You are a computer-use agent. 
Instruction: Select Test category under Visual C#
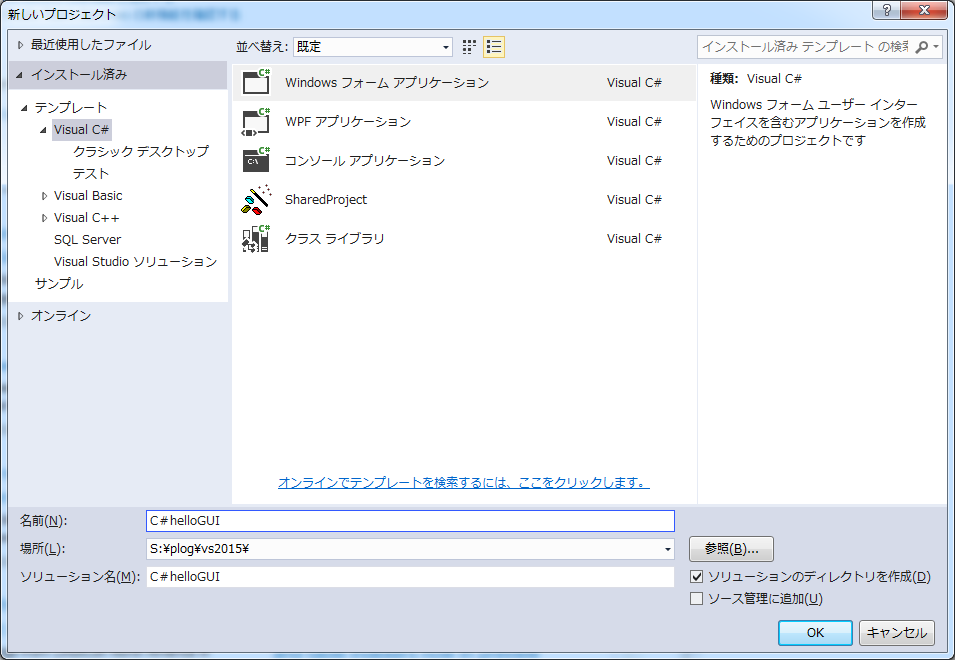point(91,174)
